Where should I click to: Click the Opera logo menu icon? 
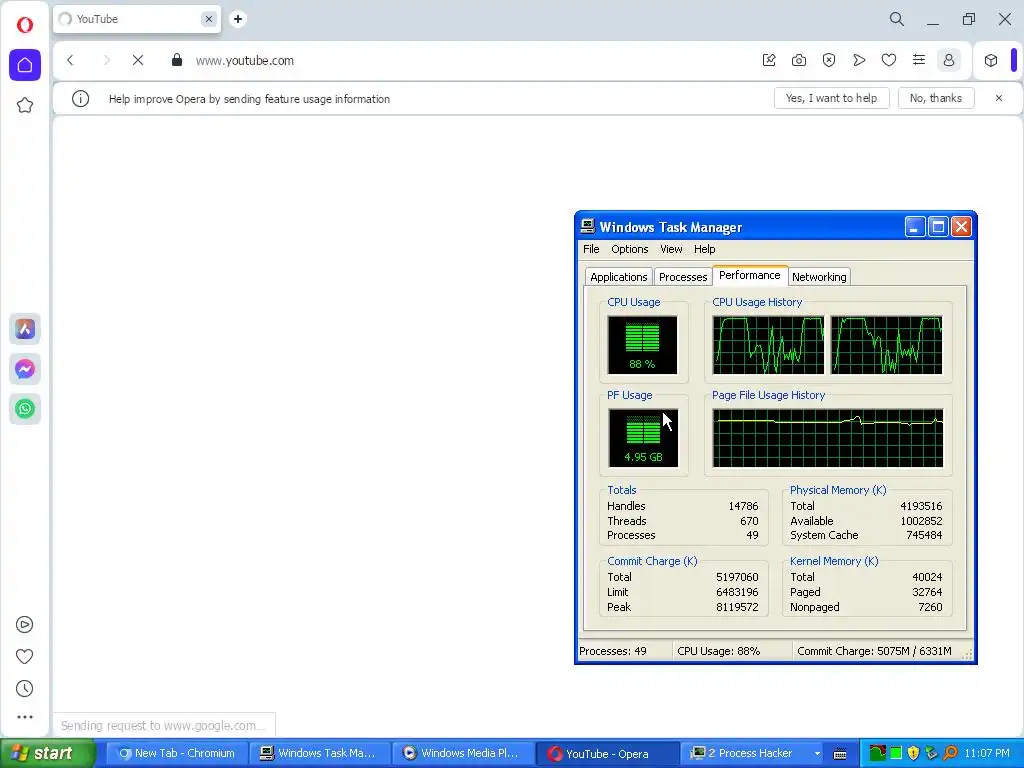[x=25, y=25]
